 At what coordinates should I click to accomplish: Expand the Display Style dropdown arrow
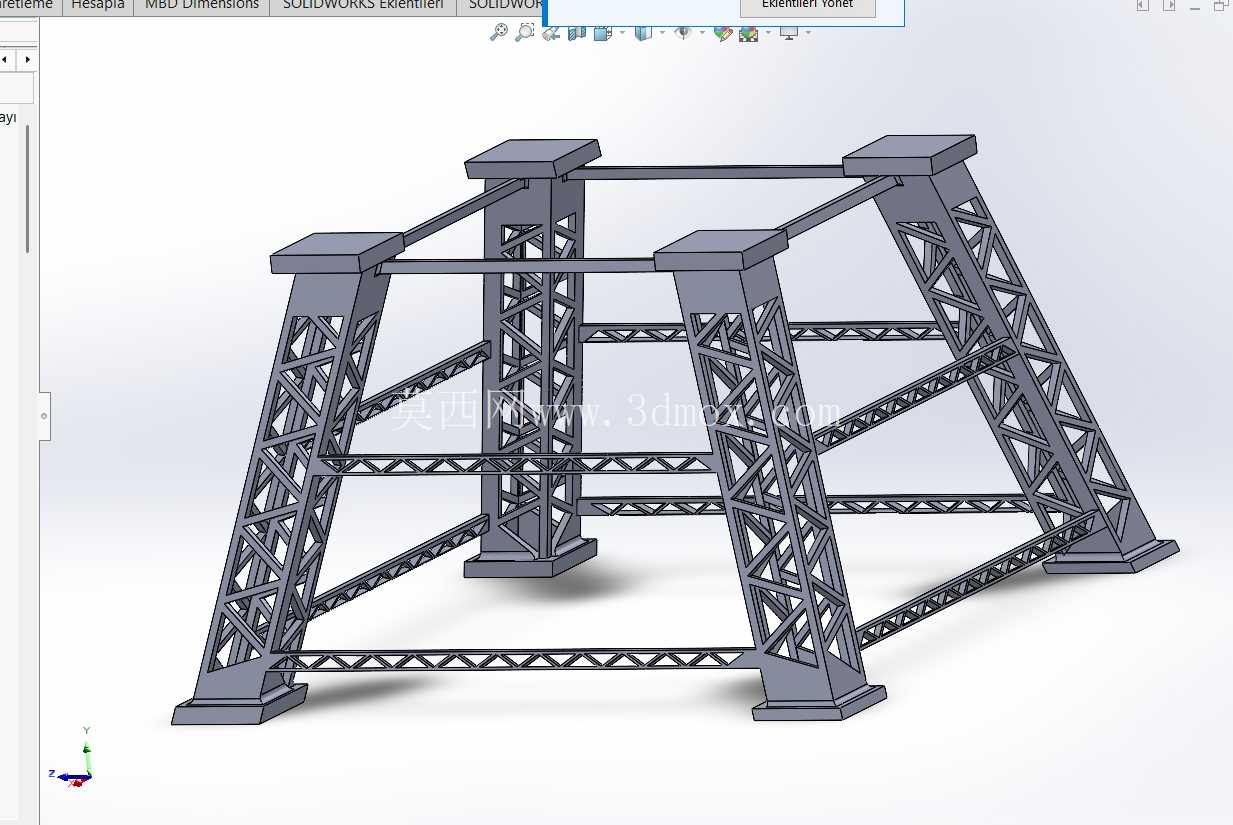coord(662,32)
